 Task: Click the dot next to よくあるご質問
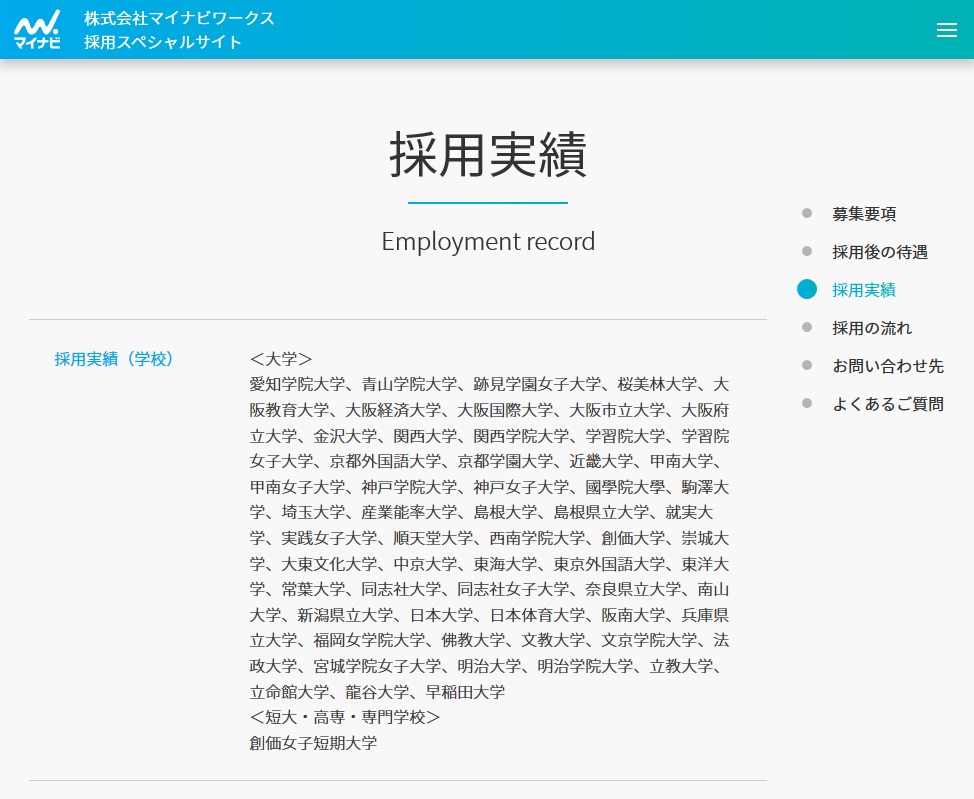tap(807, 403)
